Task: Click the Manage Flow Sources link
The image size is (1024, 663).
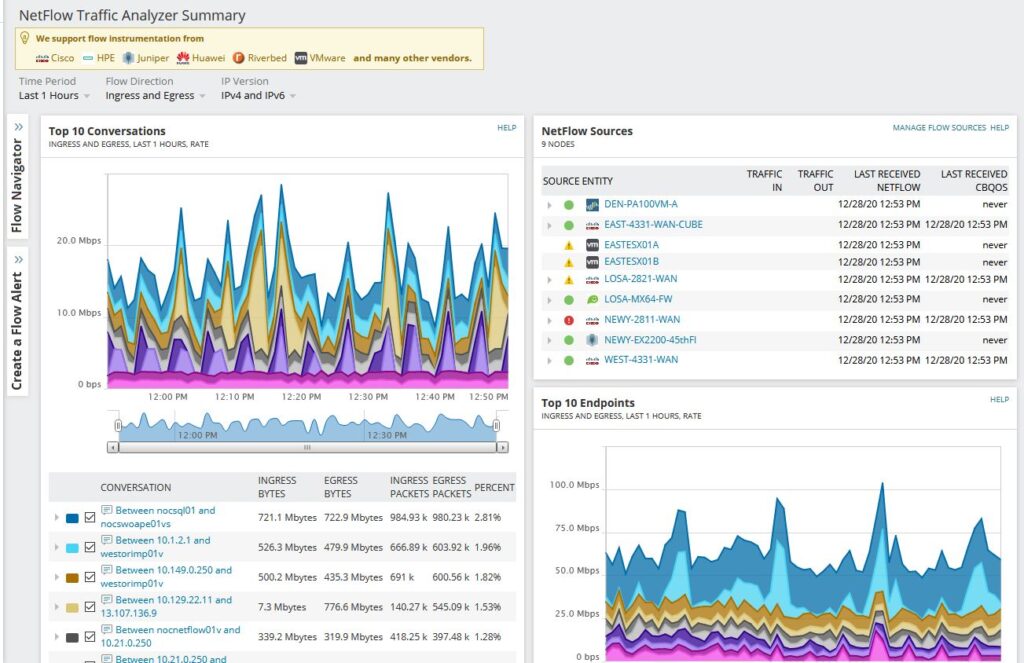Action: tap(938, 128)
